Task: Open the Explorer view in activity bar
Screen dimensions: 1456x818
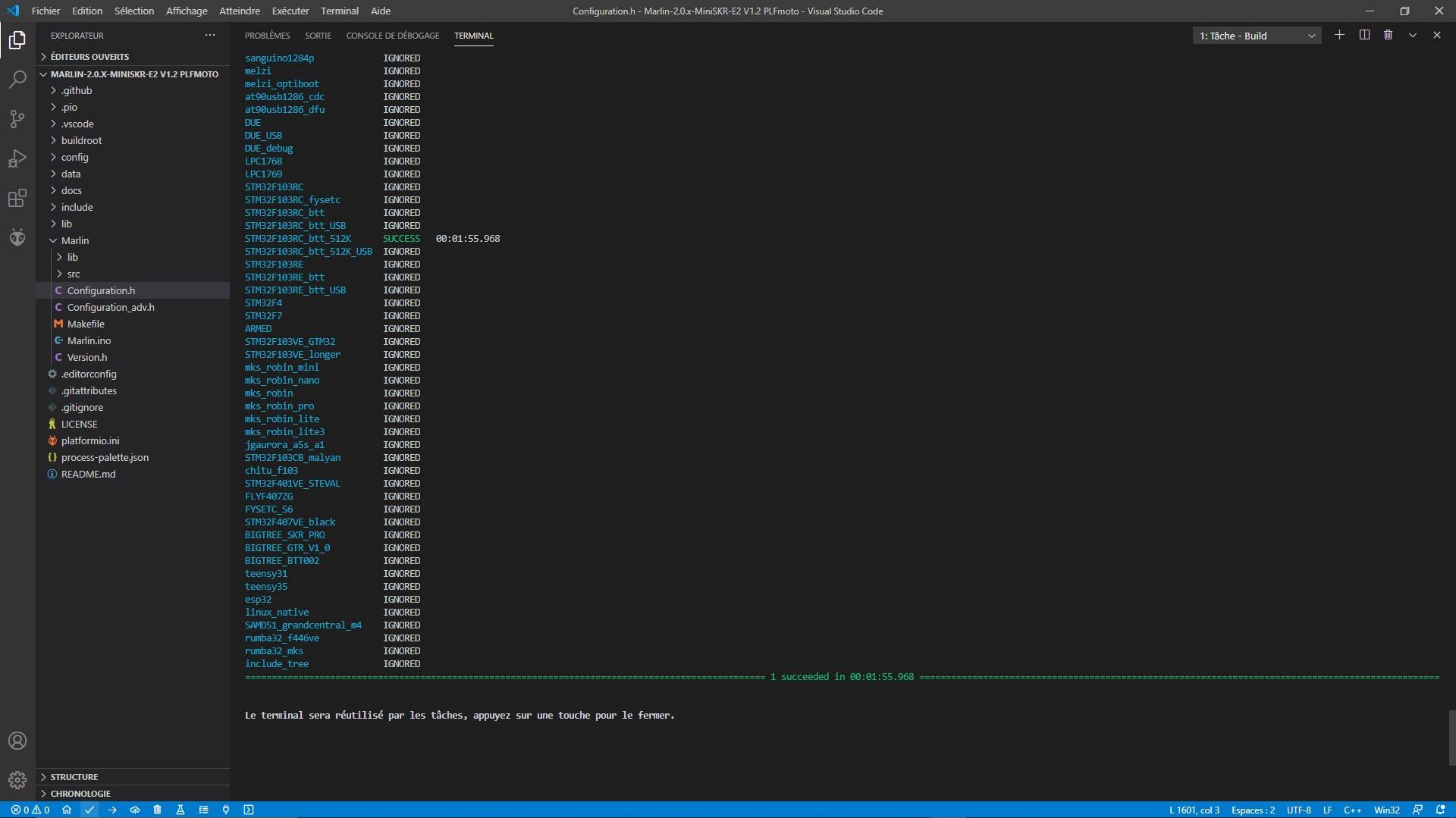Action: coord(17,39)
